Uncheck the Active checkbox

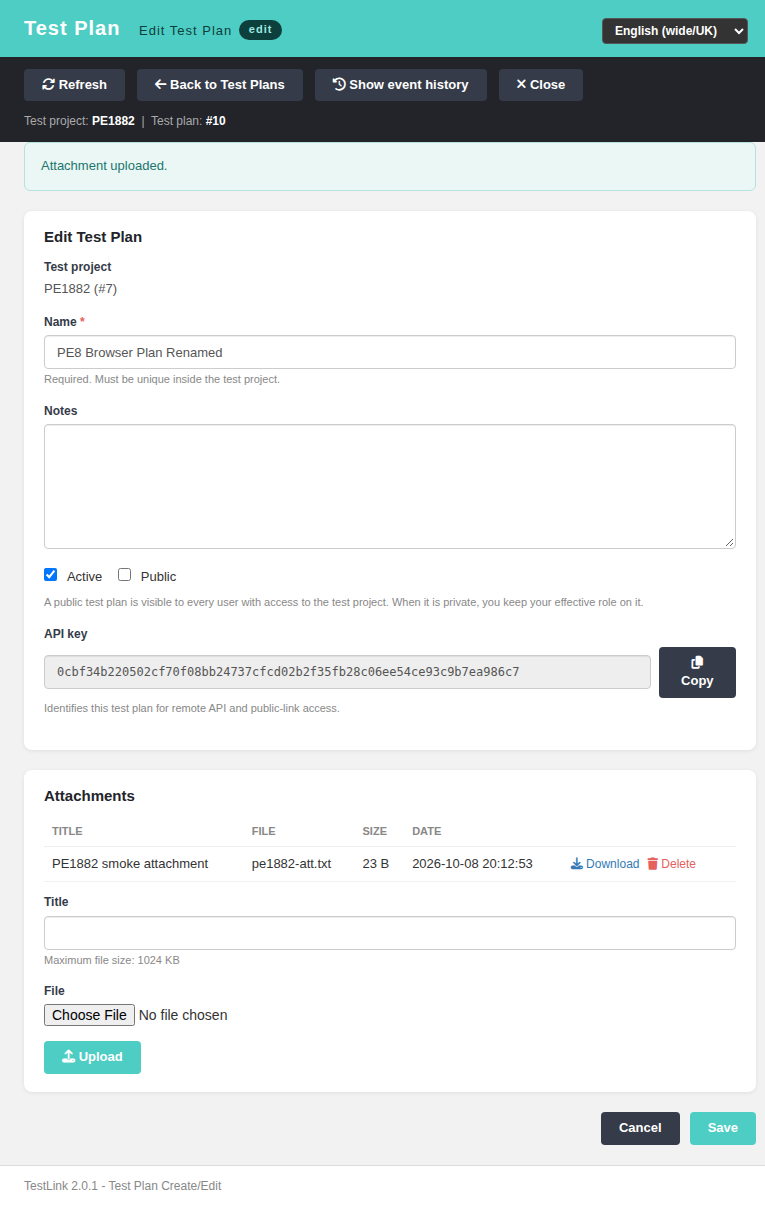(x=51, y=575)
